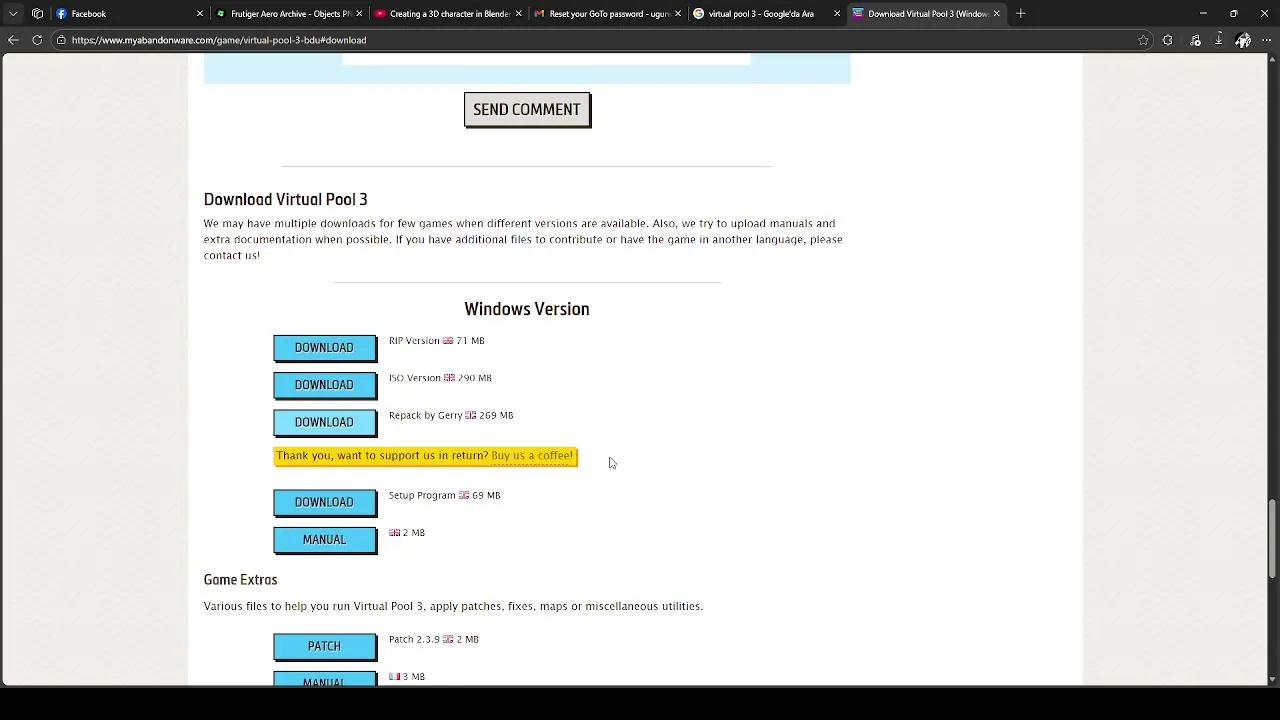
Task: Open the tab actions chevron menu
Action: (13, 14)
